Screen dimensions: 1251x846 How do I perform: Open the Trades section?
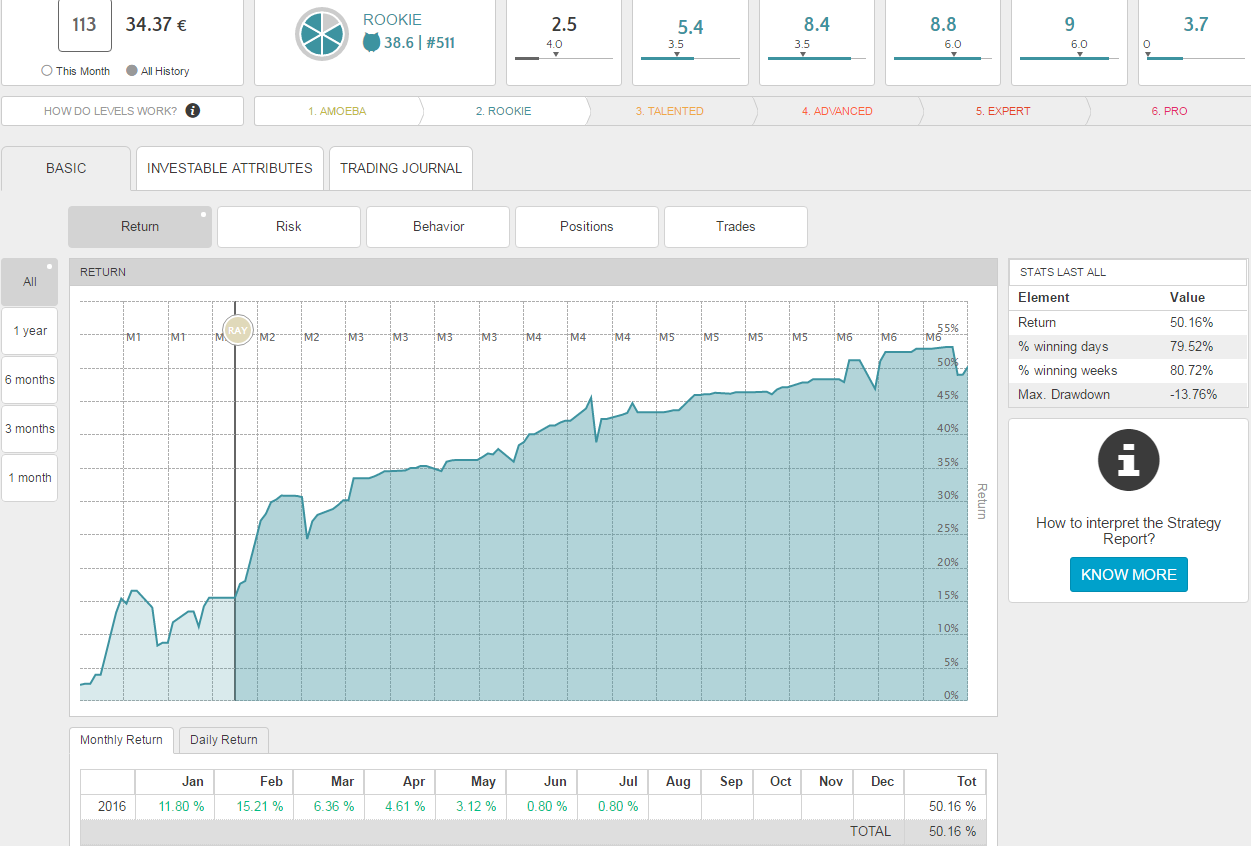[735, 227]
